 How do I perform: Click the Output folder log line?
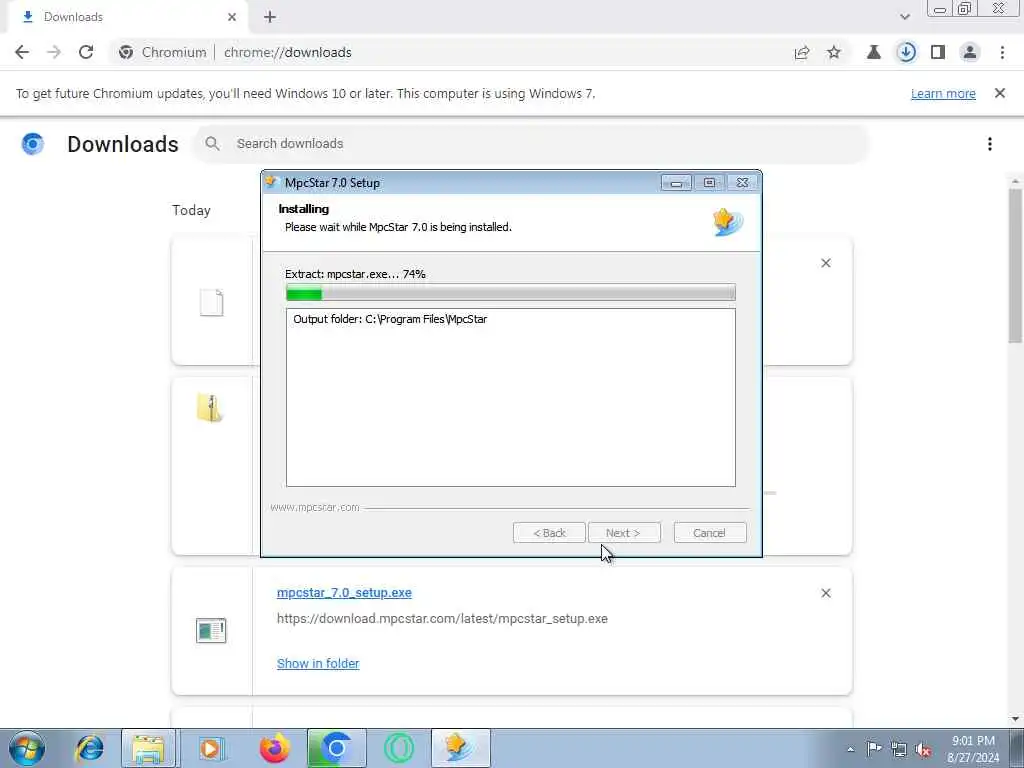390,319
